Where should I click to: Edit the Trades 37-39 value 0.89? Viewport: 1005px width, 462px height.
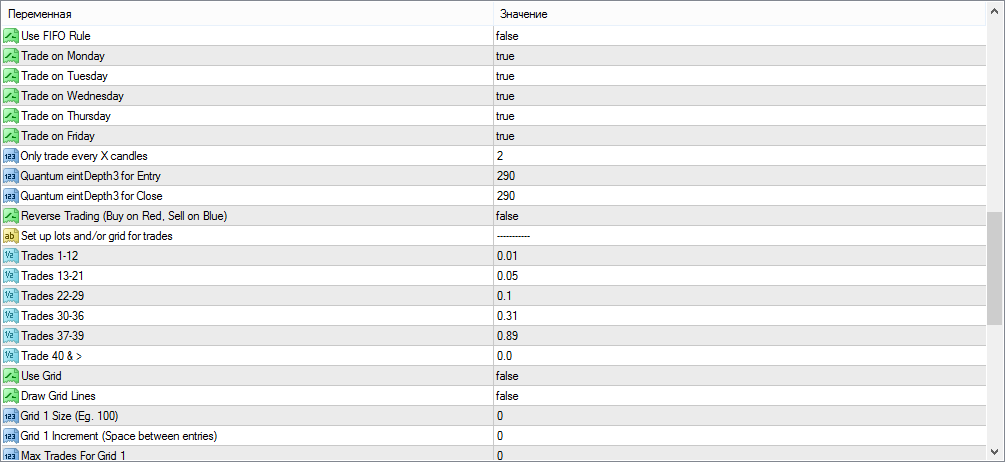click(740, 336)
